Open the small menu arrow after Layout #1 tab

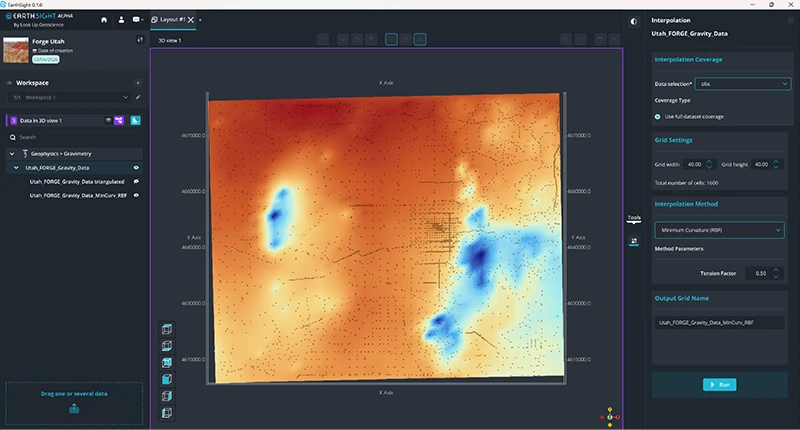[x=200, y=20]
